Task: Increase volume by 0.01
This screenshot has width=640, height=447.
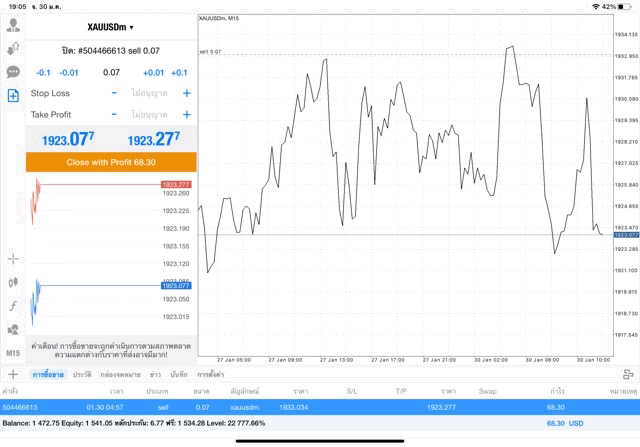Action: [x=153, y=73]
